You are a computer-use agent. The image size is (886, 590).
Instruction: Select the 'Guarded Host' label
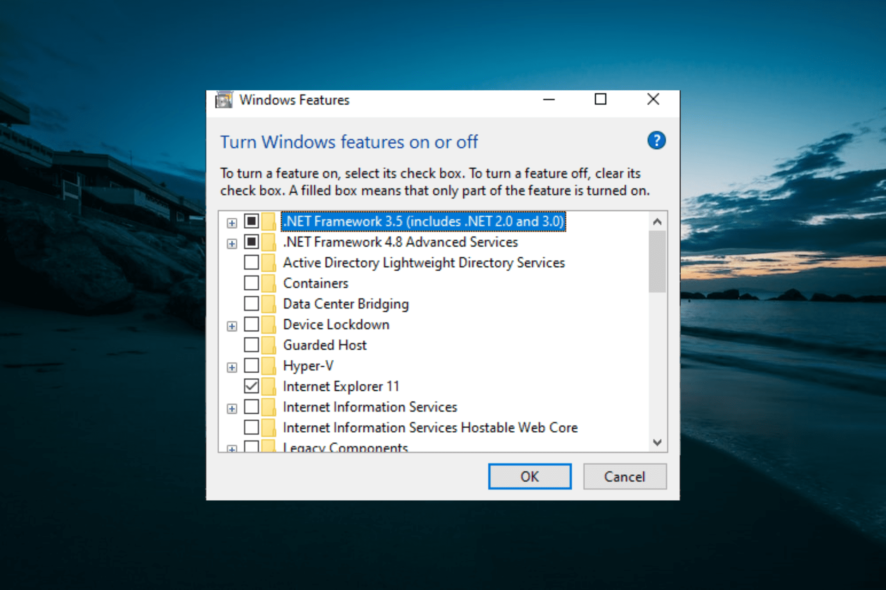point(325,345)
